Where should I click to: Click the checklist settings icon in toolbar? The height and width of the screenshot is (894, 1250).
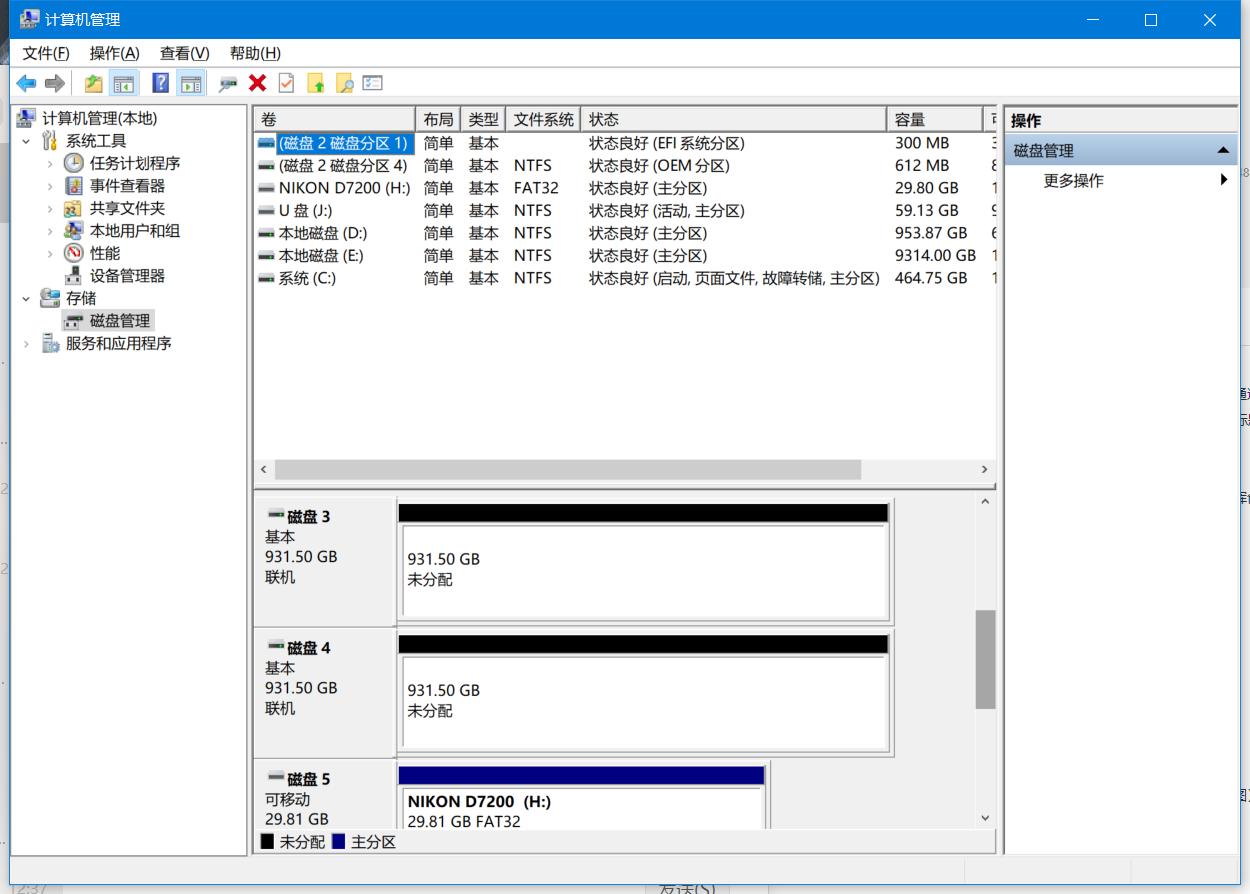pyautogui.click(x=373, y=84)
